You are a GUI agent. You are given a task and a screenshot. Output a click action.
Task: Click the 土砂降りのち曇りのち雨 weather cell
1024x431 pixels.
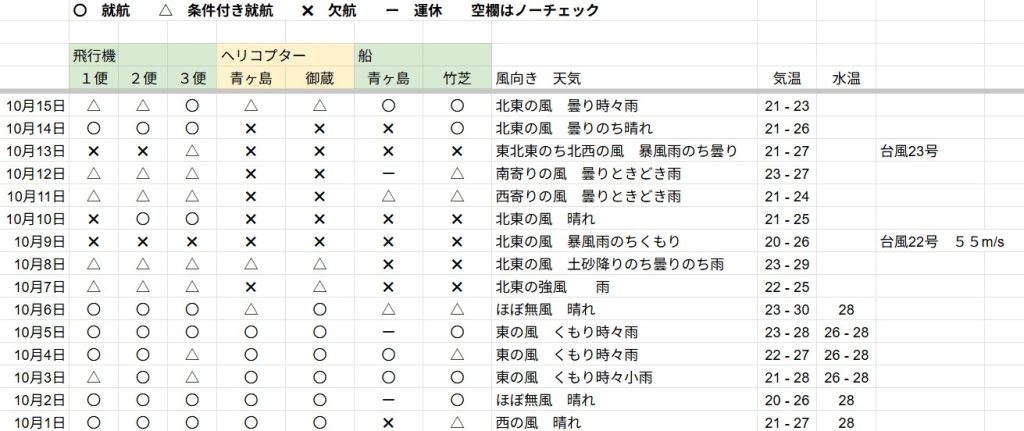pyautogui.click(x=610, y=264)
